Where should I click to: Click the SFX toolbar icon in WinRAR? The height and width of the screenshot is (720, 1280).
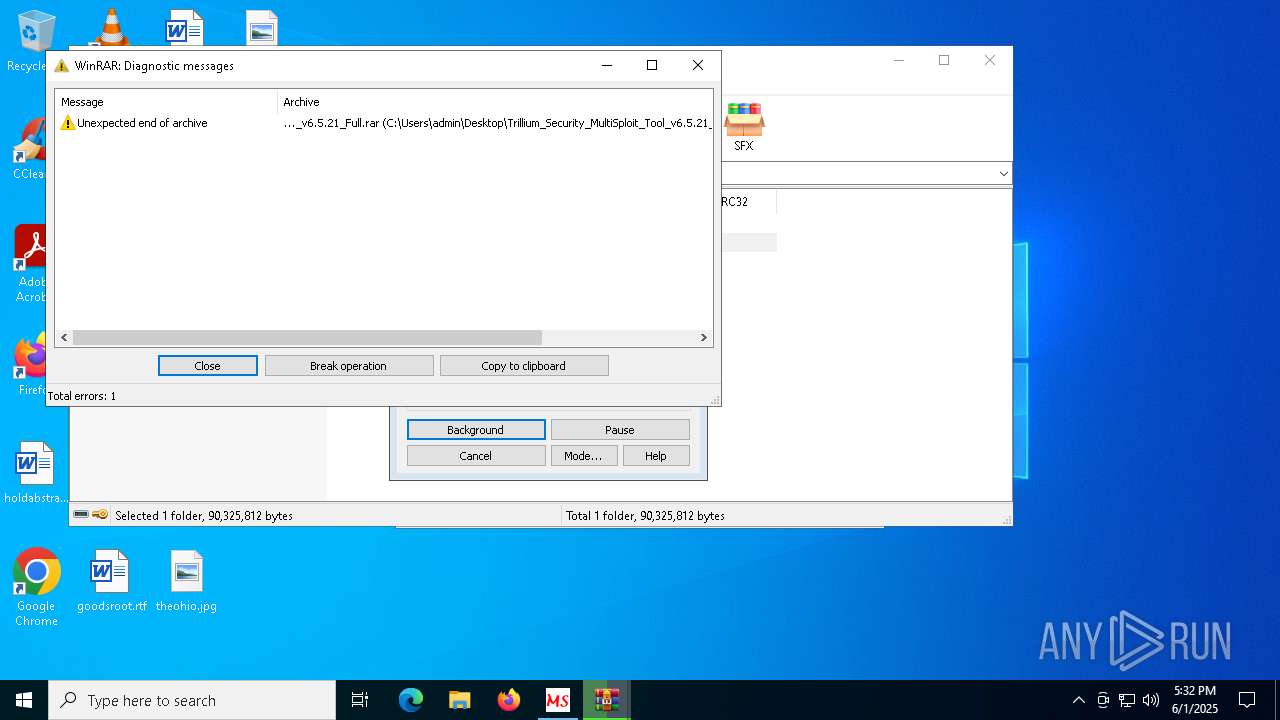click(x=744, y=127)
